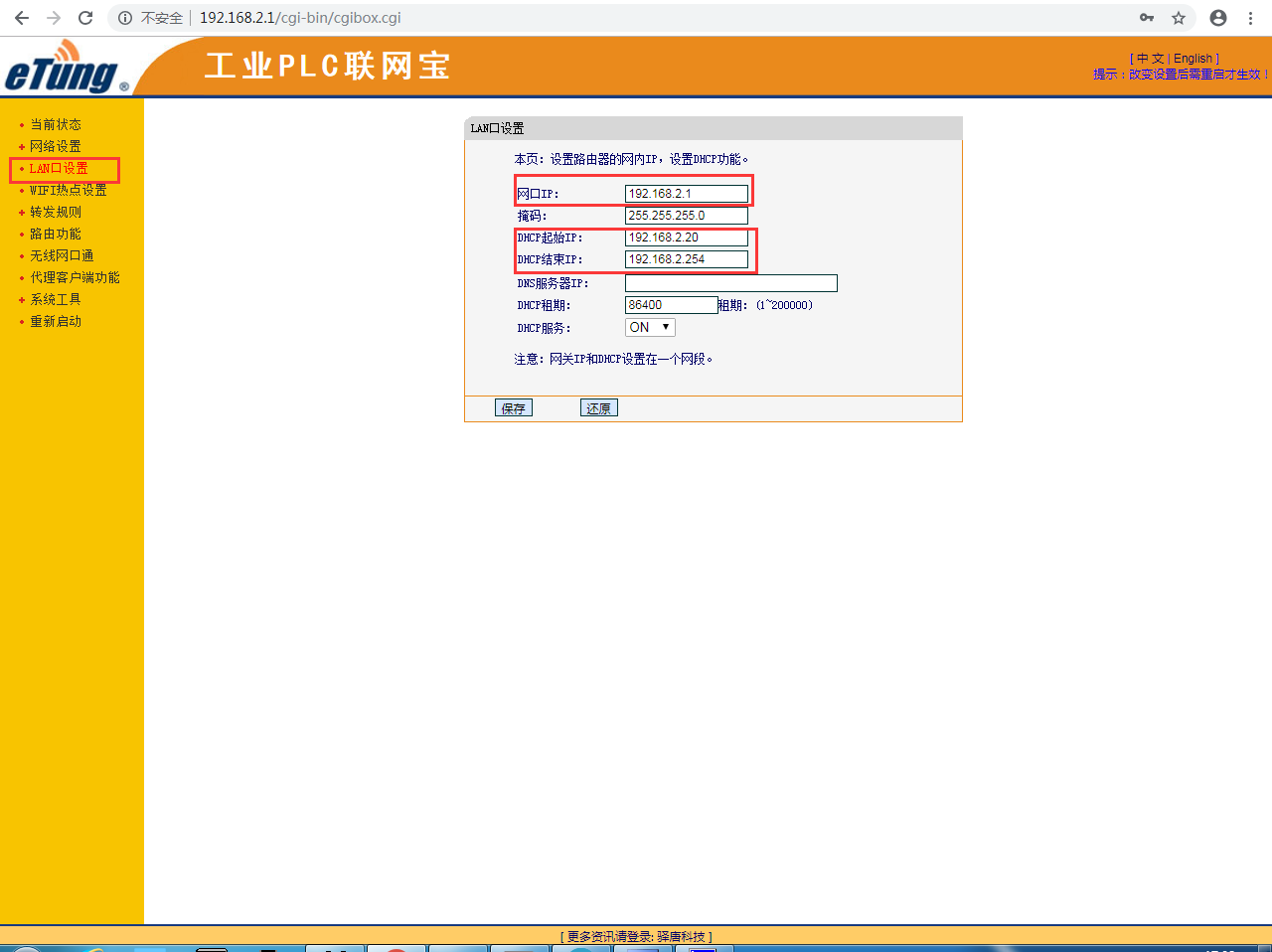This screenshot has width=1272, height=952.
Task: Click the 掩码 subnet mask field
Action: point(687,216)
